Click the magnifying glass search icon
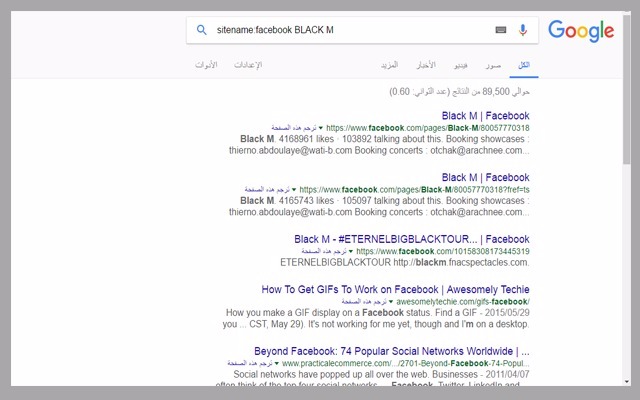The height and width of the screenshot is (400, 640). pos(202,31)
